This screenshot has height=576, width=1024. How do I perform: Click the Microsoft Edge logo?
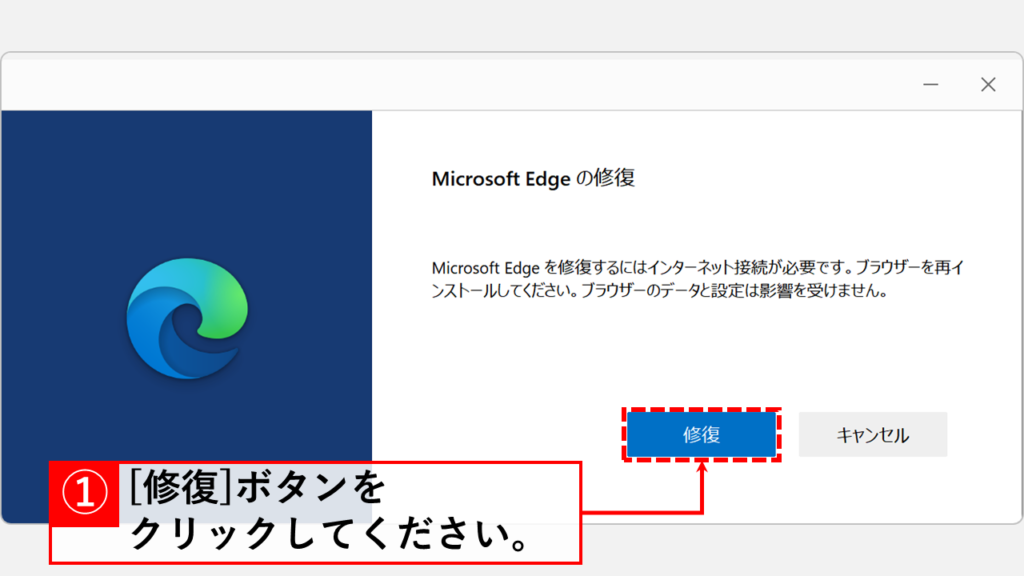pyautogui.click(x=187, y=318)
